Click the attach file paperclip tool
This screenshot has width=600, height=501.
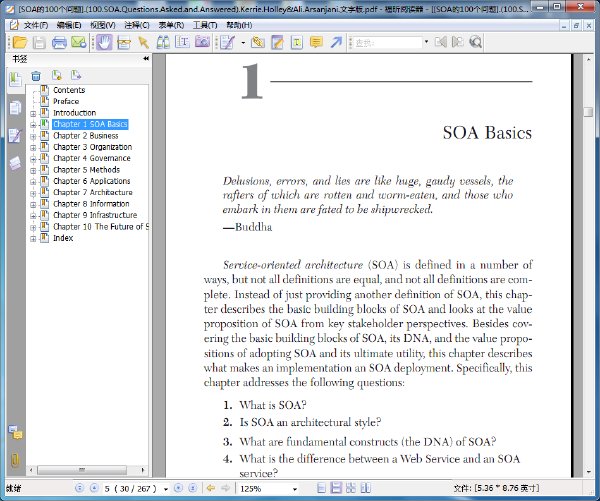pyautogui.click(x=258, y=42)
